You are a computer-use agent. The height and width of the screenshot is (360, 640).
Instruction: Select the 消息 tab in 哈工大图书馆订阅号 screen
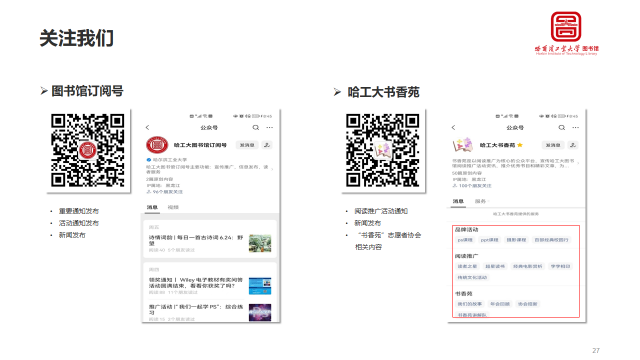coord(152,207)
